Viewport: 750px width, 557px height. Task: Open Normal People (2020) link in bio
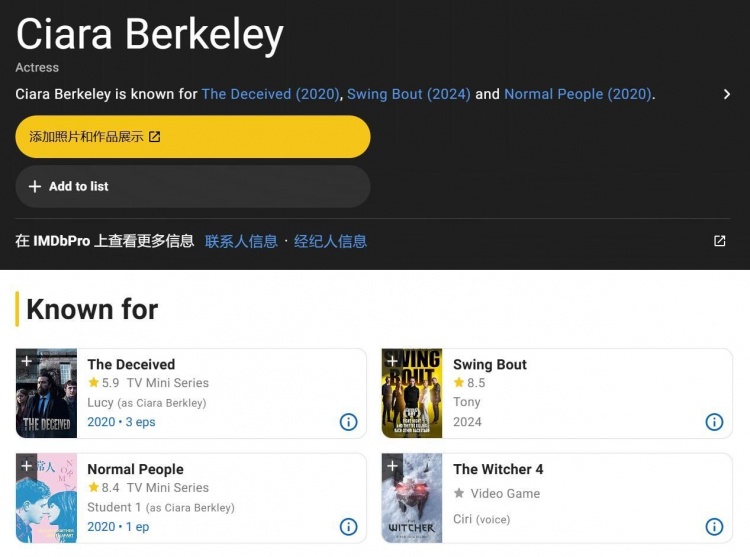click(578, 94)
